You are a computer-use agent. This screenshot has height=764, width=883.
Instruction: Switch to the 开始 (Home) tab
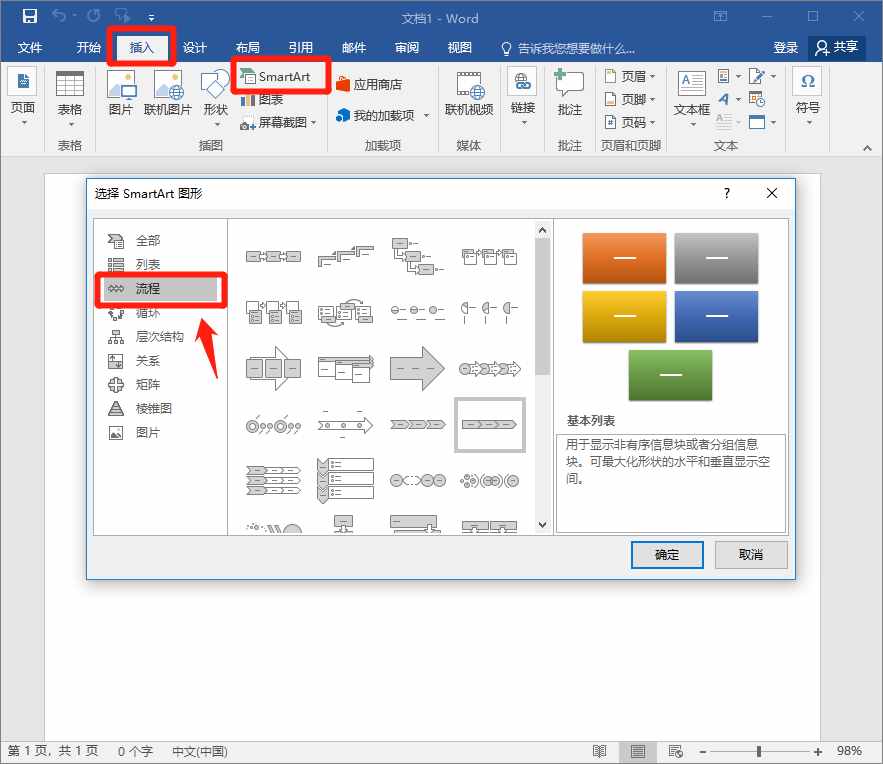coord(88,48)
